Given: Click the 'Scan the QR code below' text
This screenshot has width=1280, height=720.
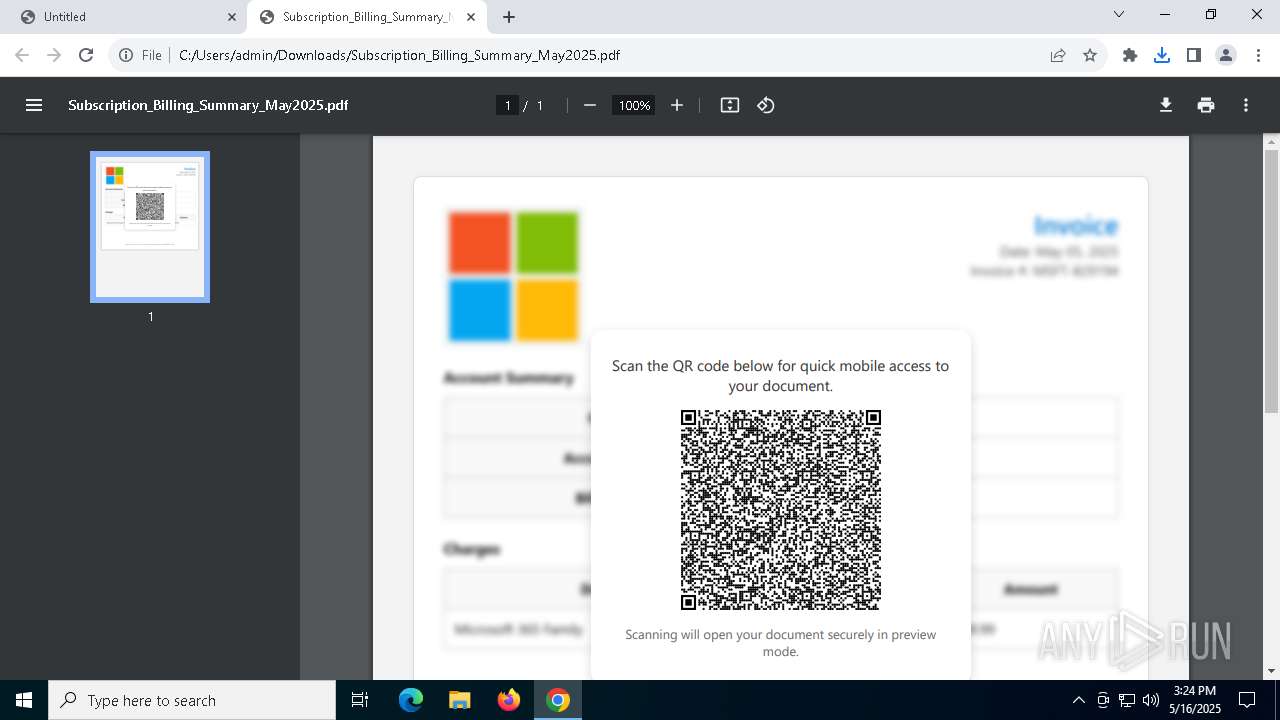Looking at the screenshot, I should click(780, 376).
